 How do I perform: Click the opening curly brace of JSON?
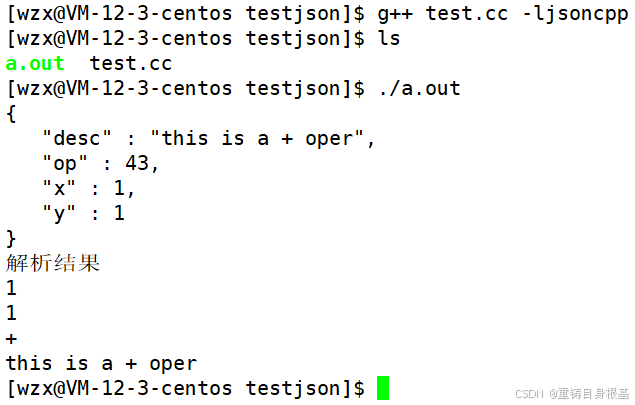(x=11, y=113)
